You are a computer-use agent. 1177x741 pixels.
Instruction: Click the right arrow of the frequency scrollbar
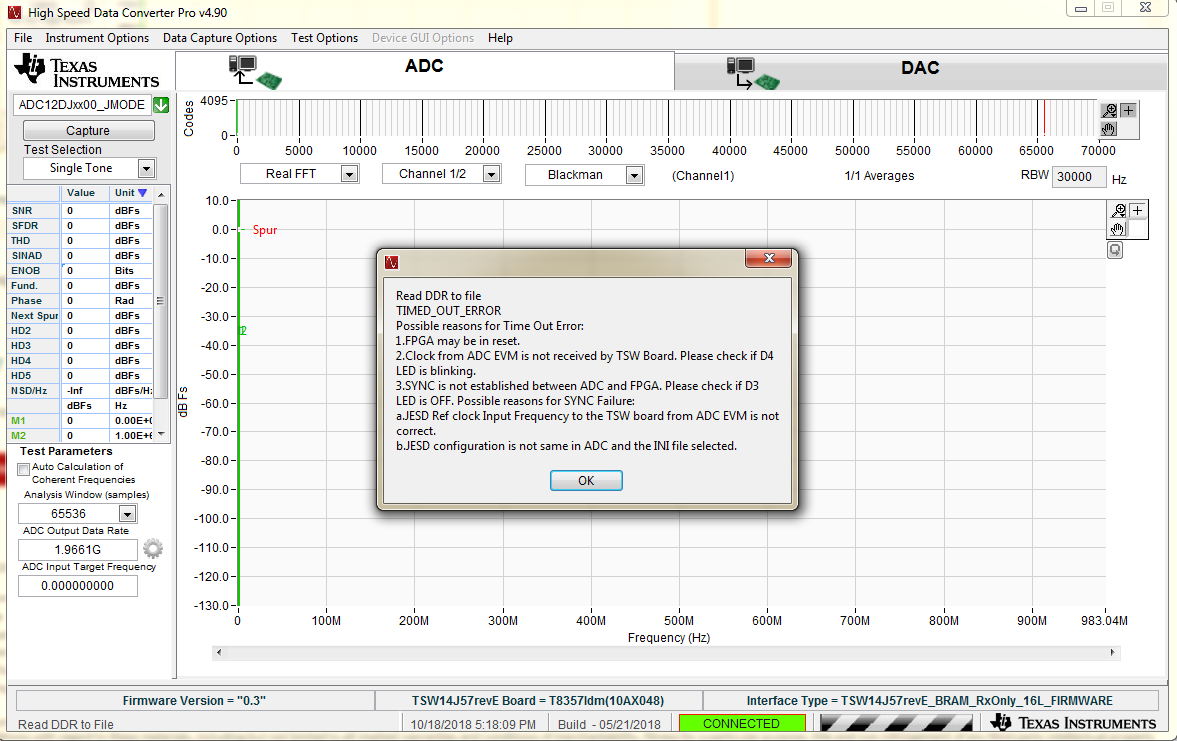pyautogui.click(x=1112, y=652)
